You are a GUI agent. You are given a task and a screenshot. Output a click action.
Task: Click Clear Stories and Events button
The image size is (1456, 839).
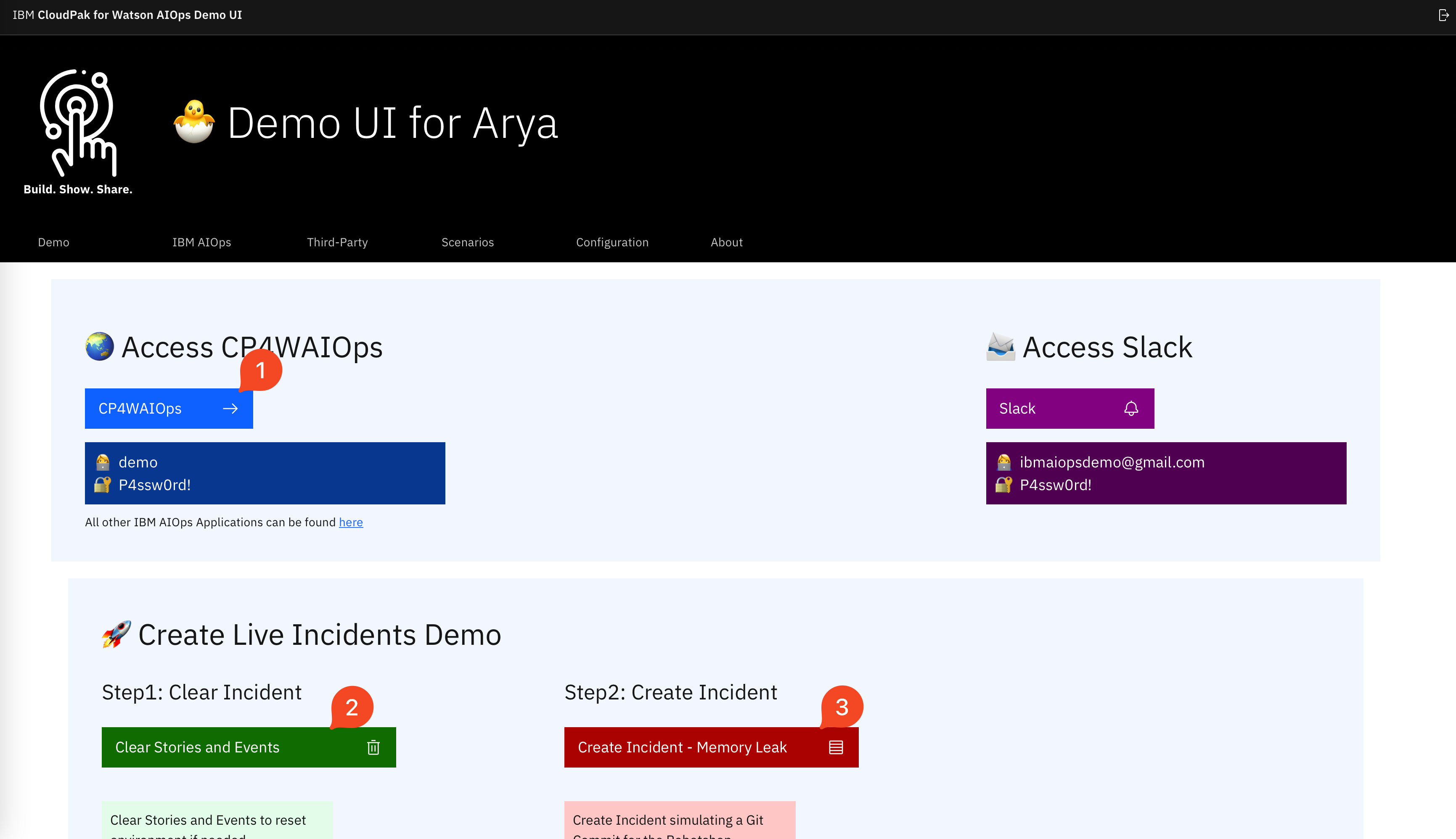pyautogui.click(x=249, y=747)
